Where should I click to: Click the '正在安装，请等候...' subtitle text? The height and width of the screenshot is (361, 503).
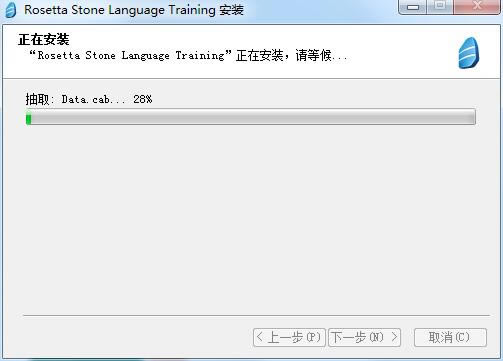188,55
